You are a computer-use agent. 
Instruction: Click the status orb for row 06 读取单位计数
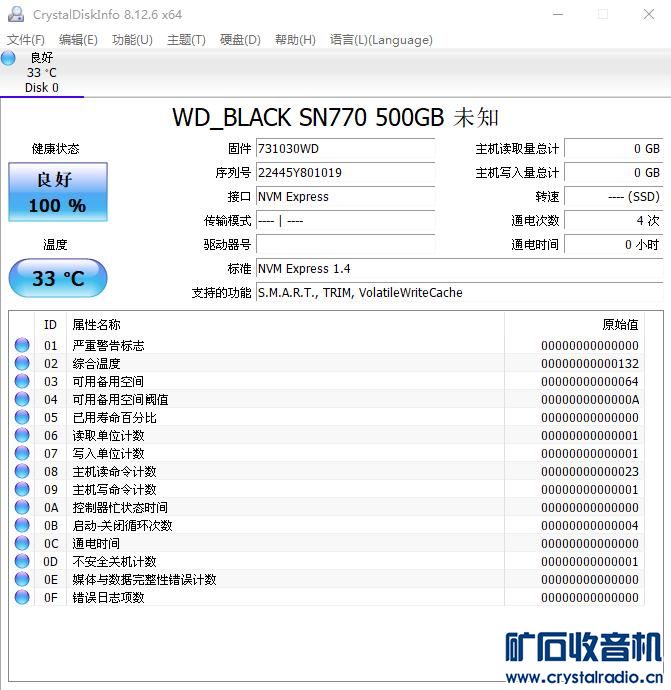[22, 435]
